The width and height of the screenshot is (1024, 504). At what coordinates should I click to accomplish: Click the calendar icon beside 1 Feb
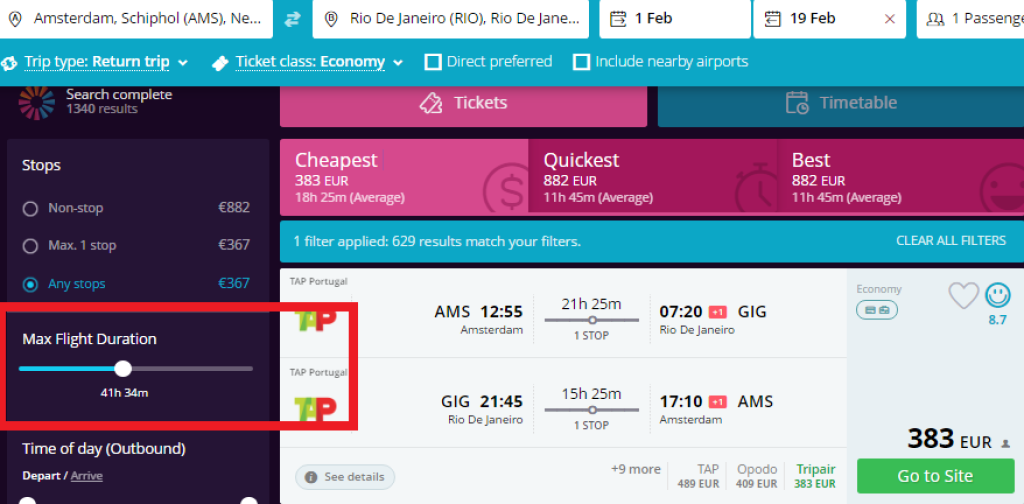[618, 19]
